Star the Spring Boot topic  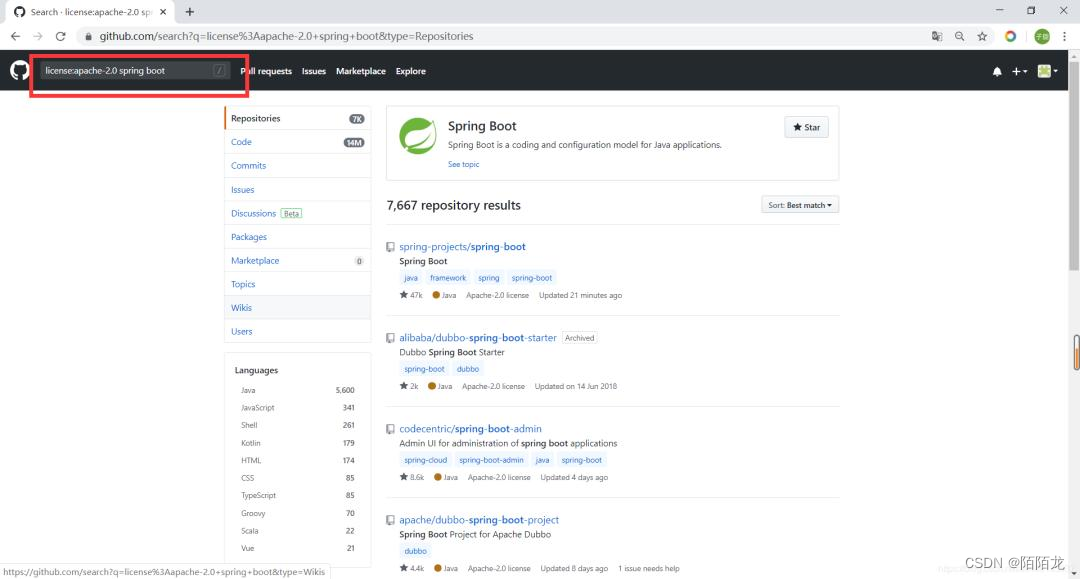coord(806,127)
